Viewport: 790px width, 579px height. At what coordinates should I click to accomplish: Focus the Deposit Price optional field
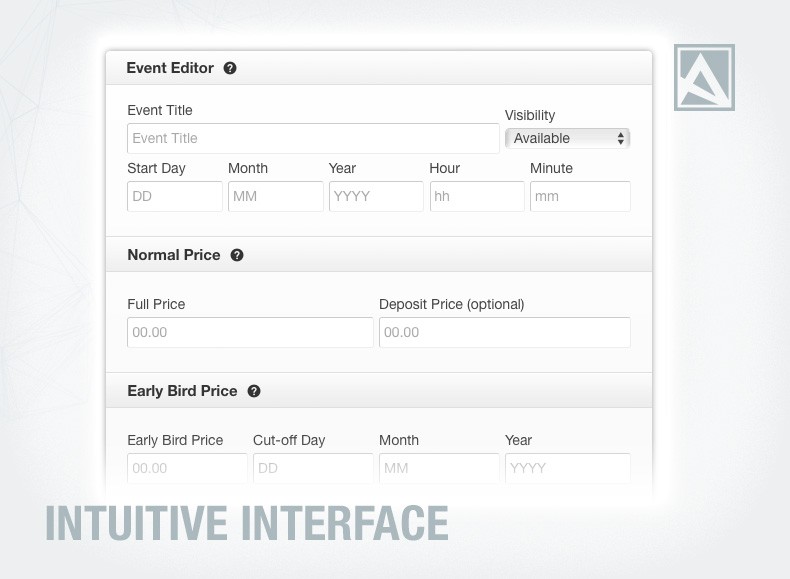pos(504,332)
